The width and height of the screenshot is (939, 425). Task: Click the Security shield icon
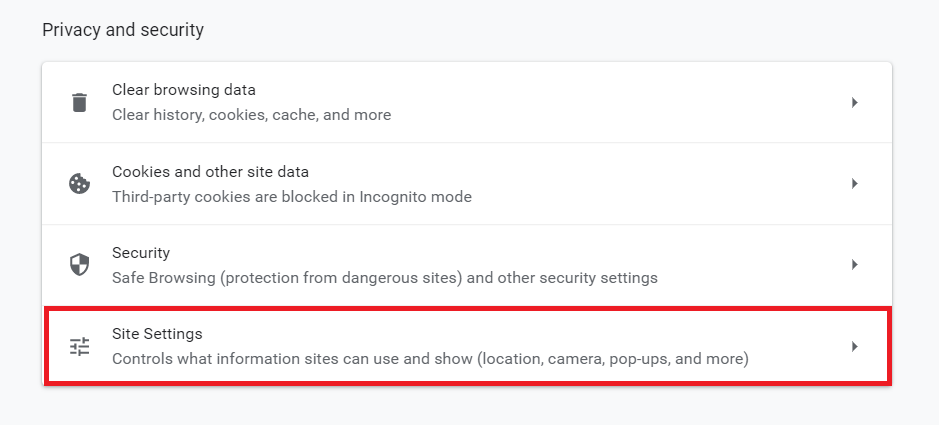[x=79, y=265]
